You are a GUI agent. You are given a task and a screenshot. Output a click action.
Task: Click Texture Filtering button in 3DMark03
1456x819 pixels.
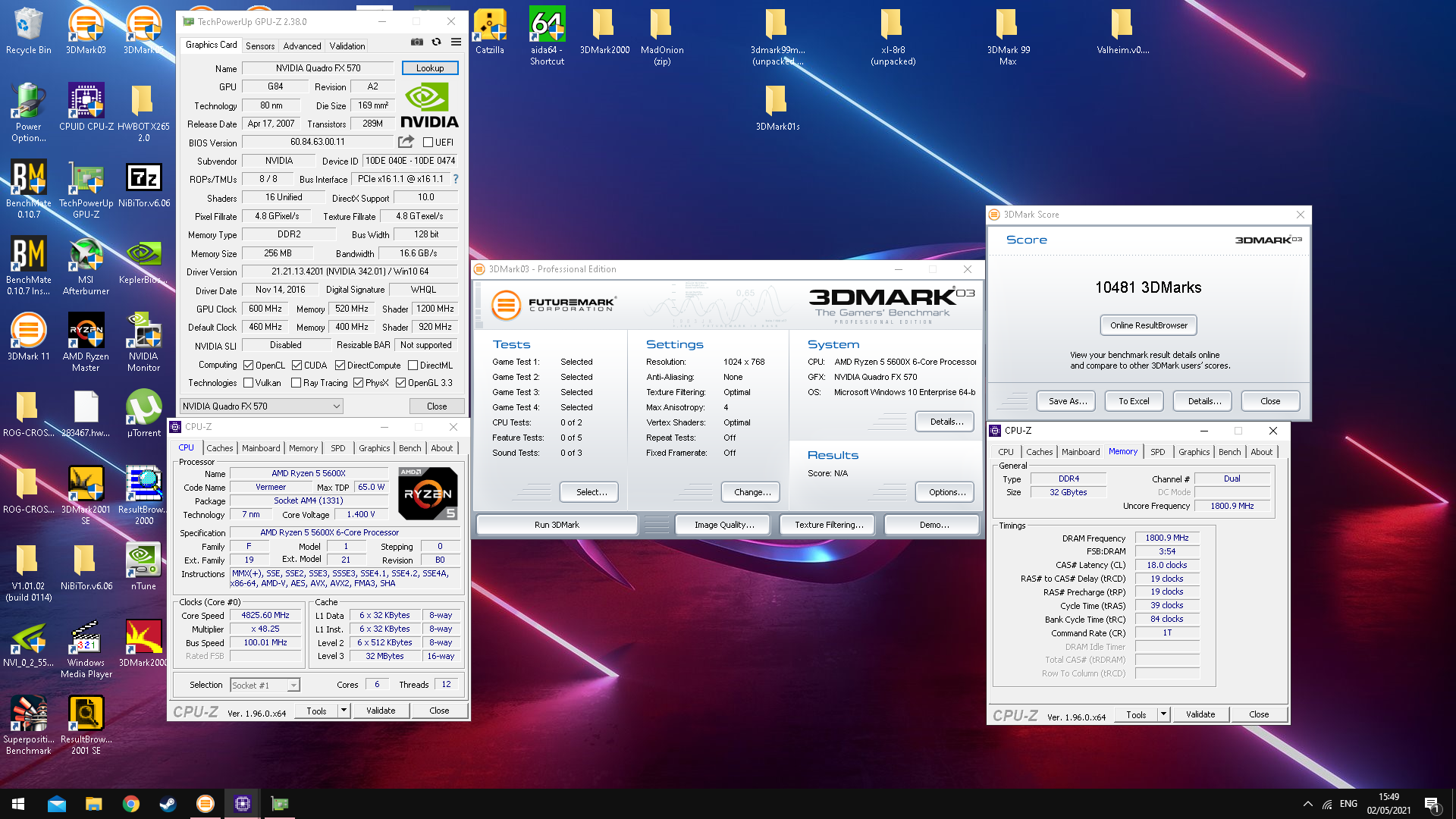click(829, 525)
